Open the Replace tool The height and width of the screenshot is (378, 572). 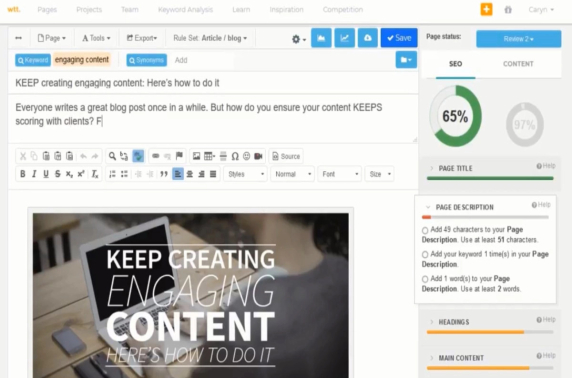[x=124, y=156]
